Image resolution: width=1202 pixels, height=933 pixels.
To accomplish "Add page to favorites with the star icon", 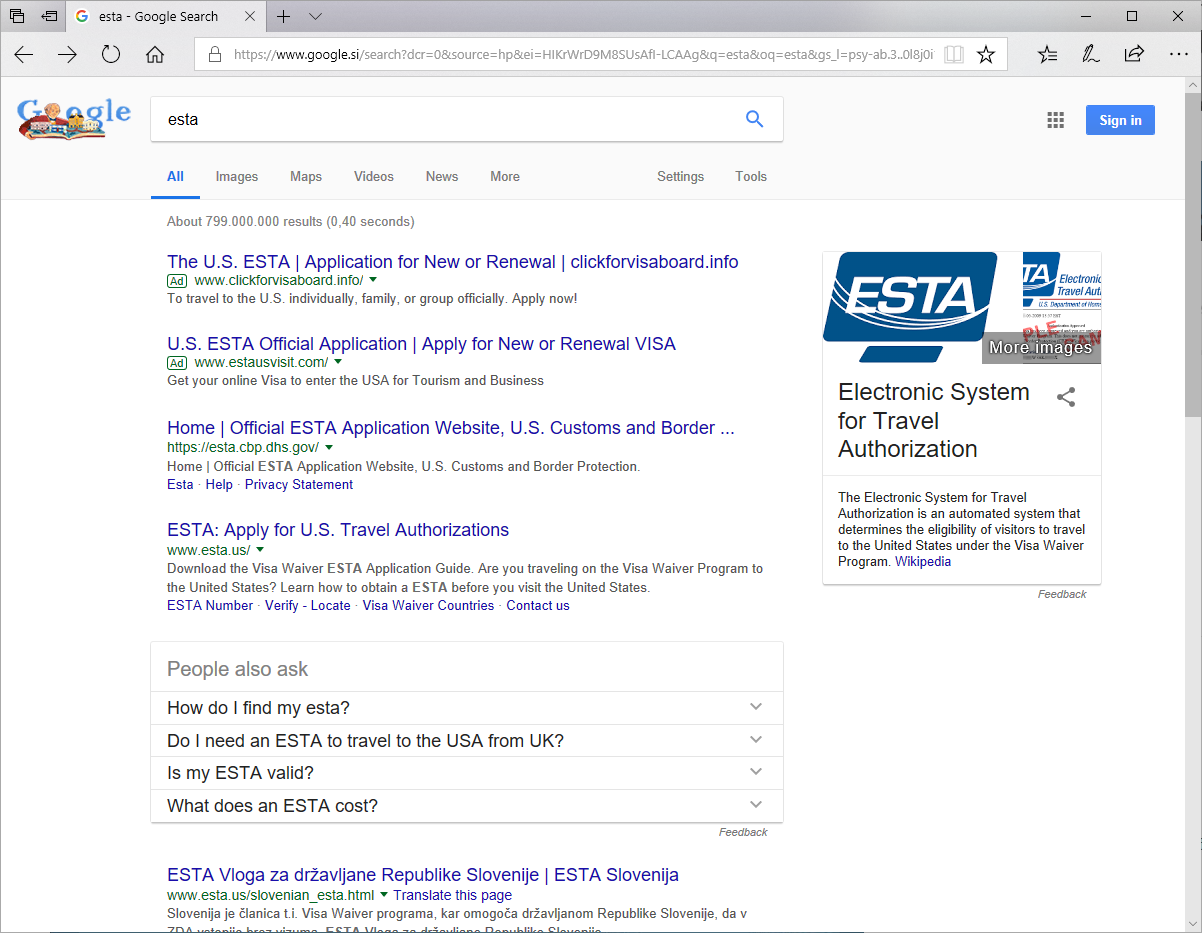I will [x=986, y=55].
